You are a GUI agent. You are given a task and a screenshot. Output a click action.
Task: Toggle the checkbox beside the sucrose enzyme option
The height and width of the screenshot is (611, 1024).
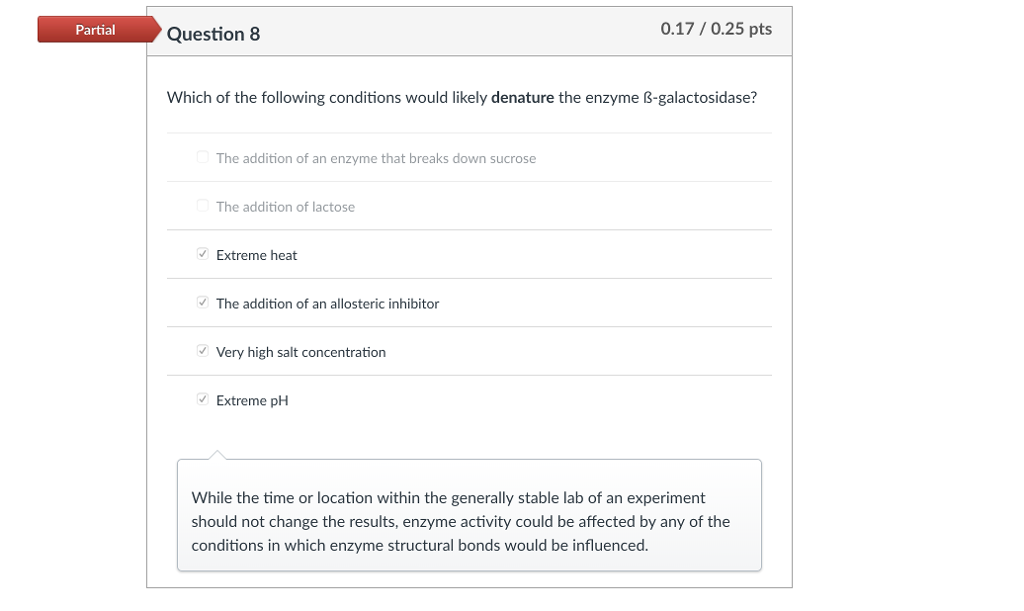tap(203, 157)
